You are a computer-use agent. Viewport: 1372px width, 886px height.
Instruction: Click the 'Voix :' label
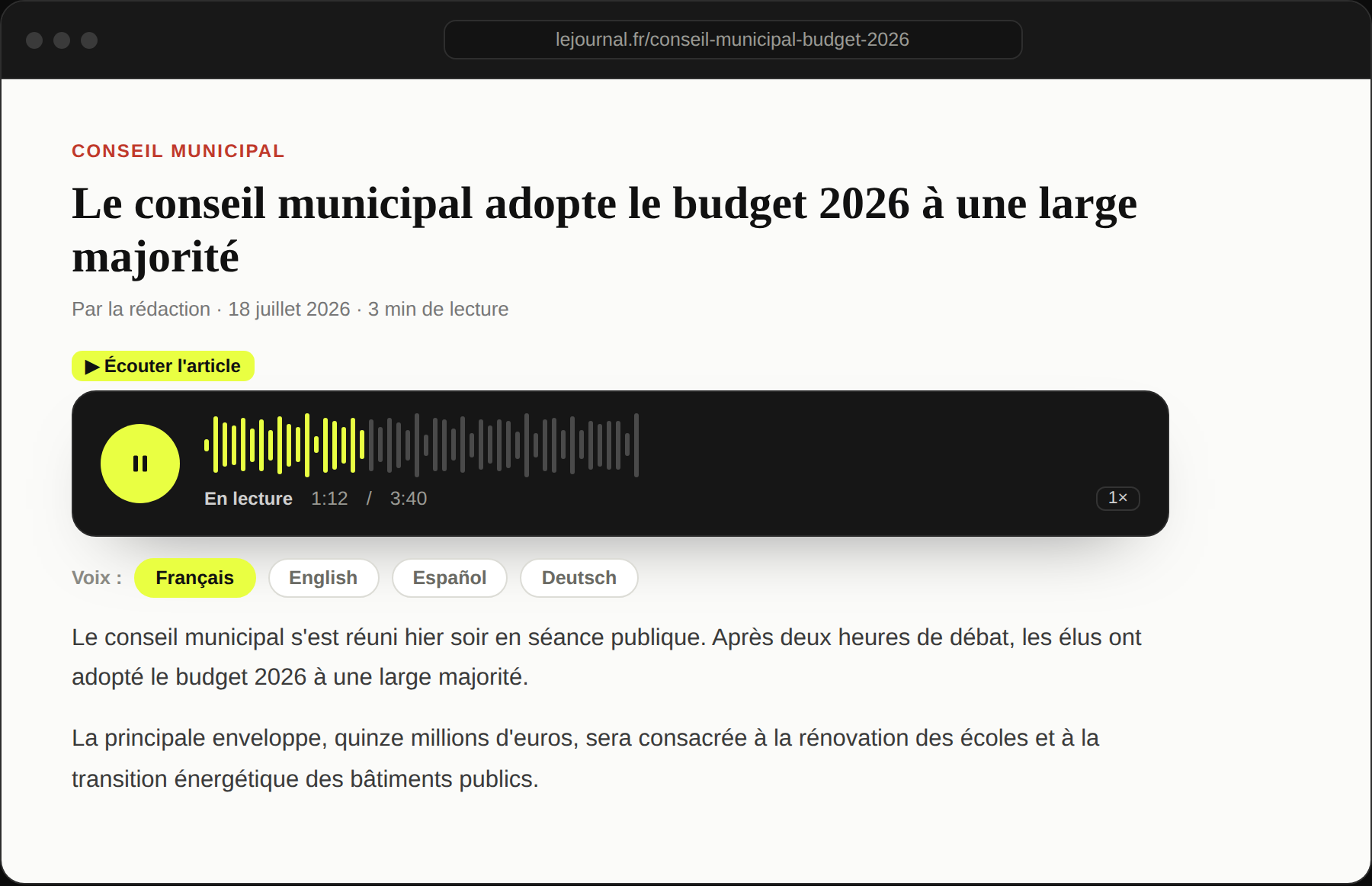(x=97, y=578)
